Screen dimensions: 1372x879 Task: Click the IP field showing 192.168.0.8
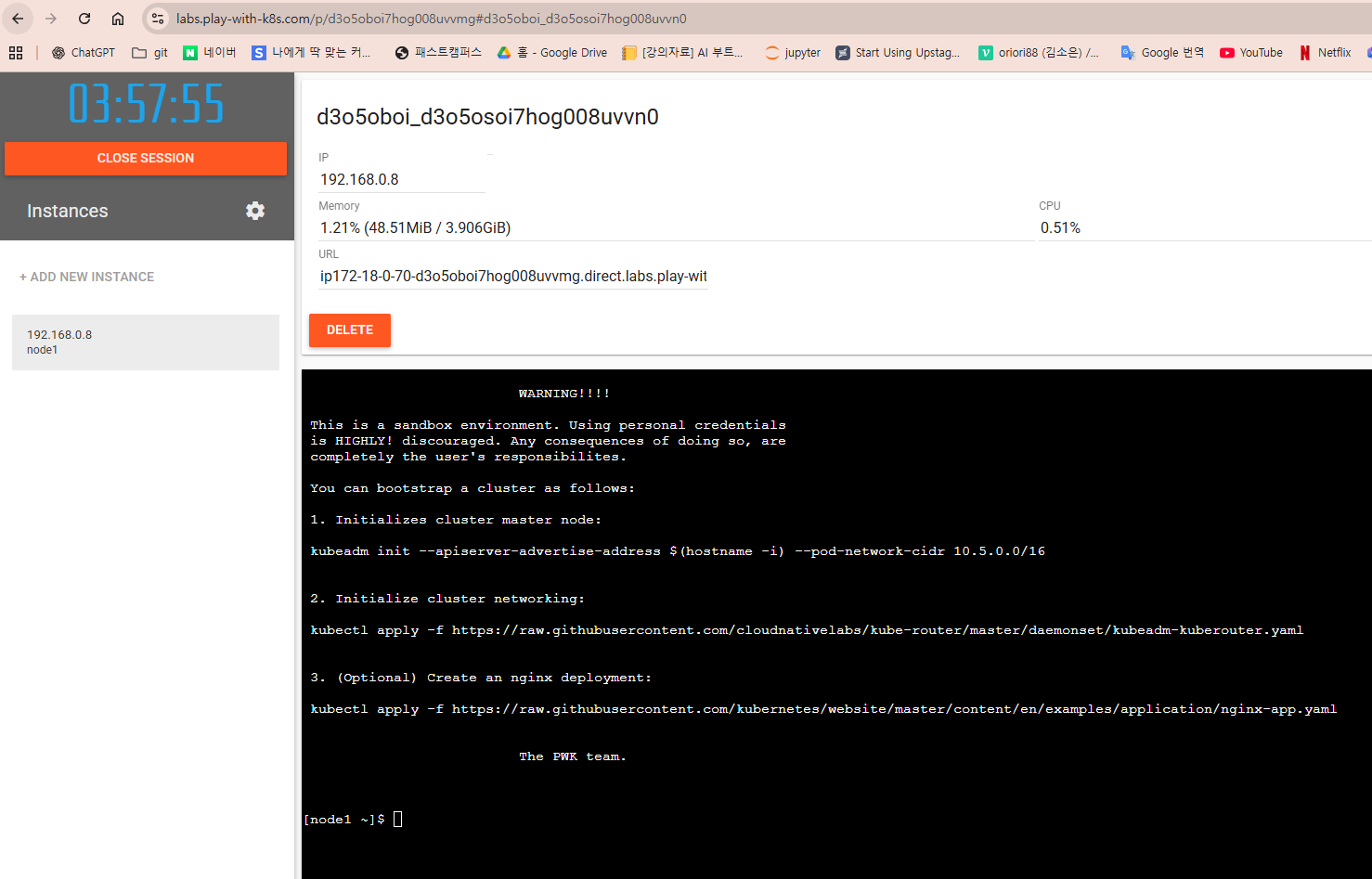(401, 180)
